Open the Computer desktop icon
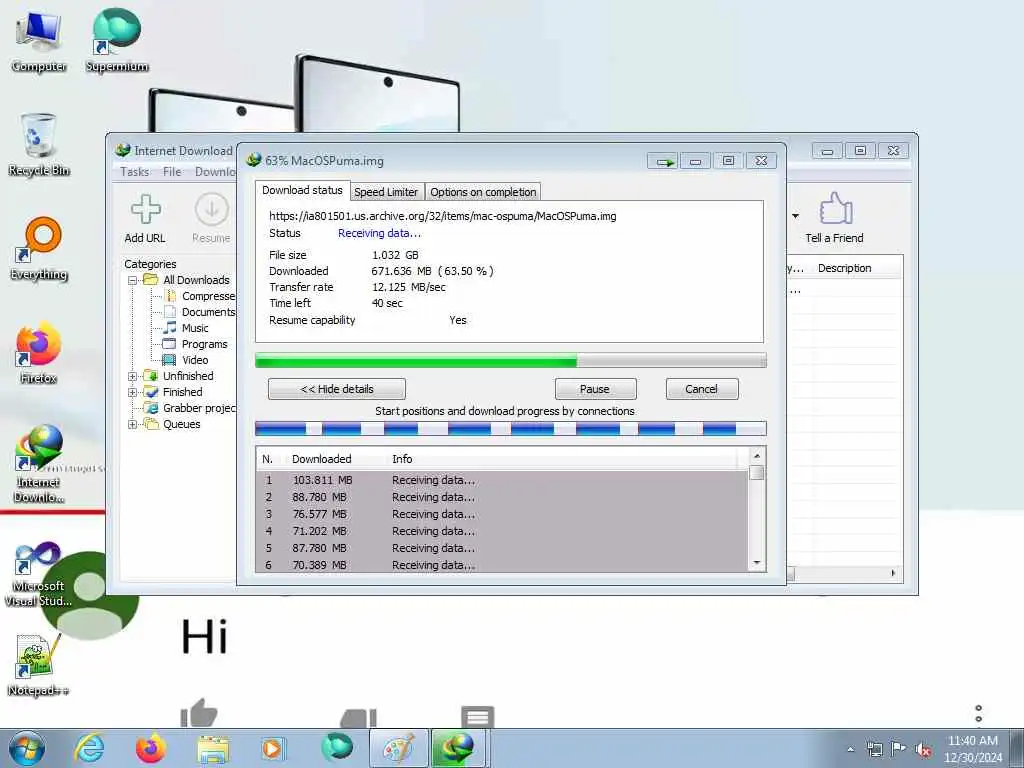Image resolution: width=1024 pixels, height=768 pixels. pos(39,41)
